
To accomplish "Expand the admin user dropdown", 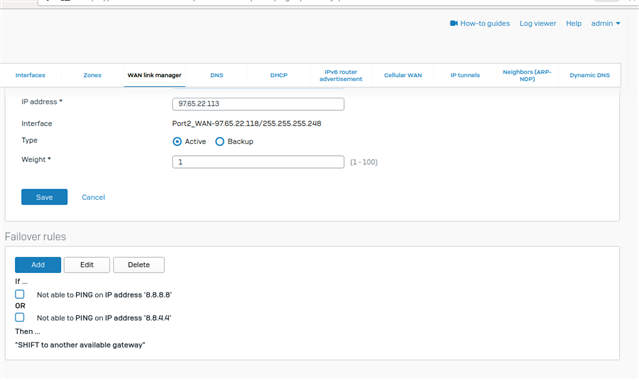I will coord(606,24).
